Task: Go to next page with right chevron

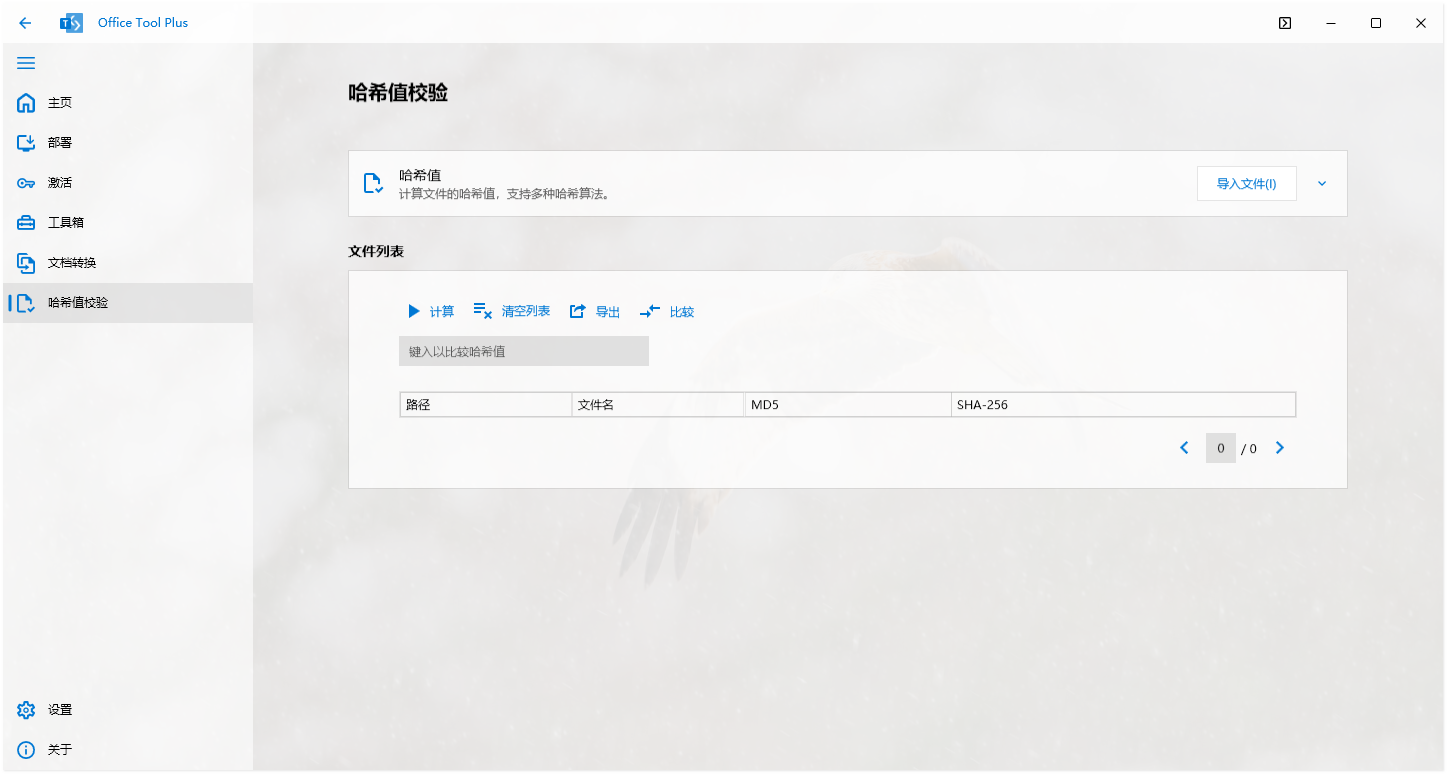Action: click(x=1280, y=447)
